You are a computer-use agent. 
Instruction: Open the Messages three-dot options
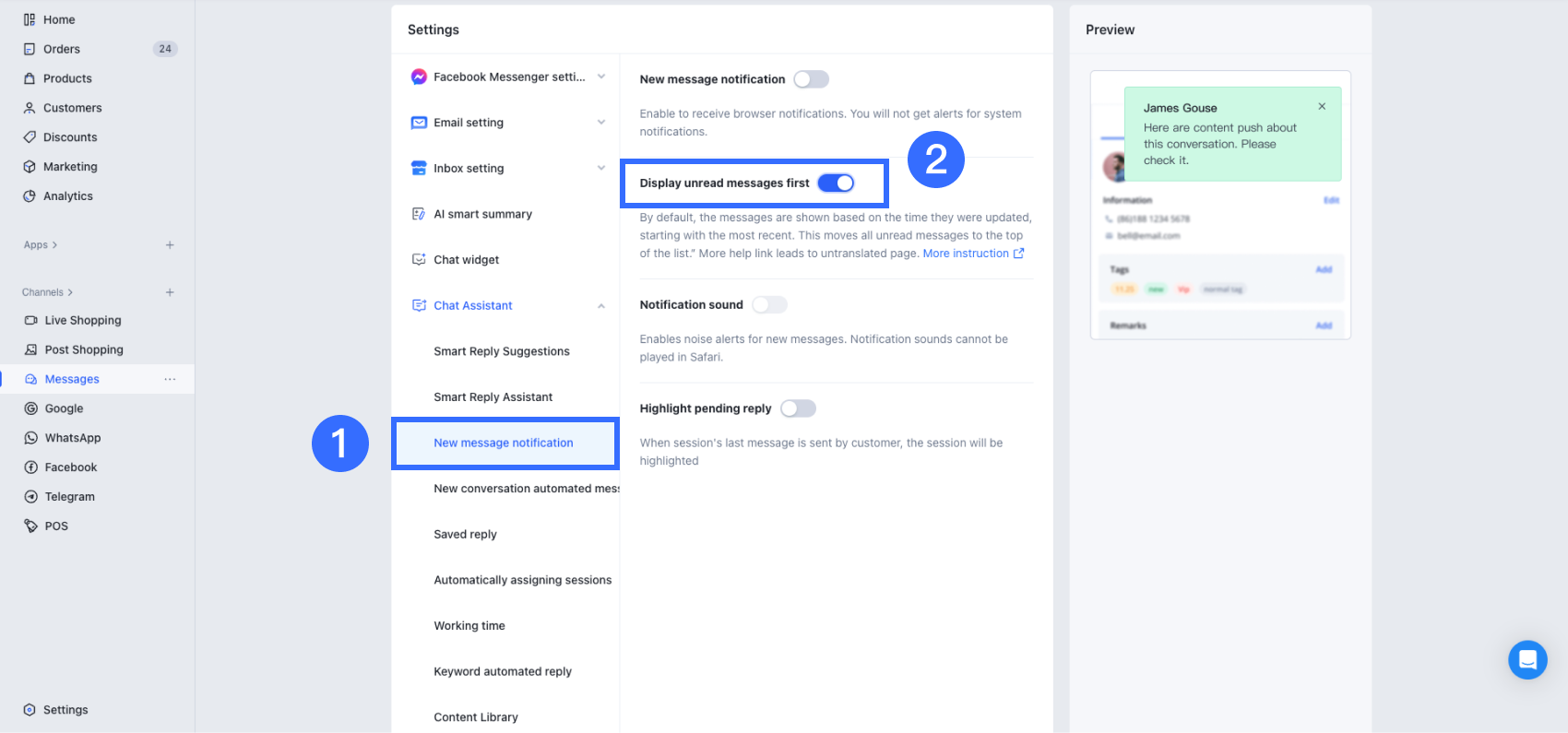[x=170, y=379]
